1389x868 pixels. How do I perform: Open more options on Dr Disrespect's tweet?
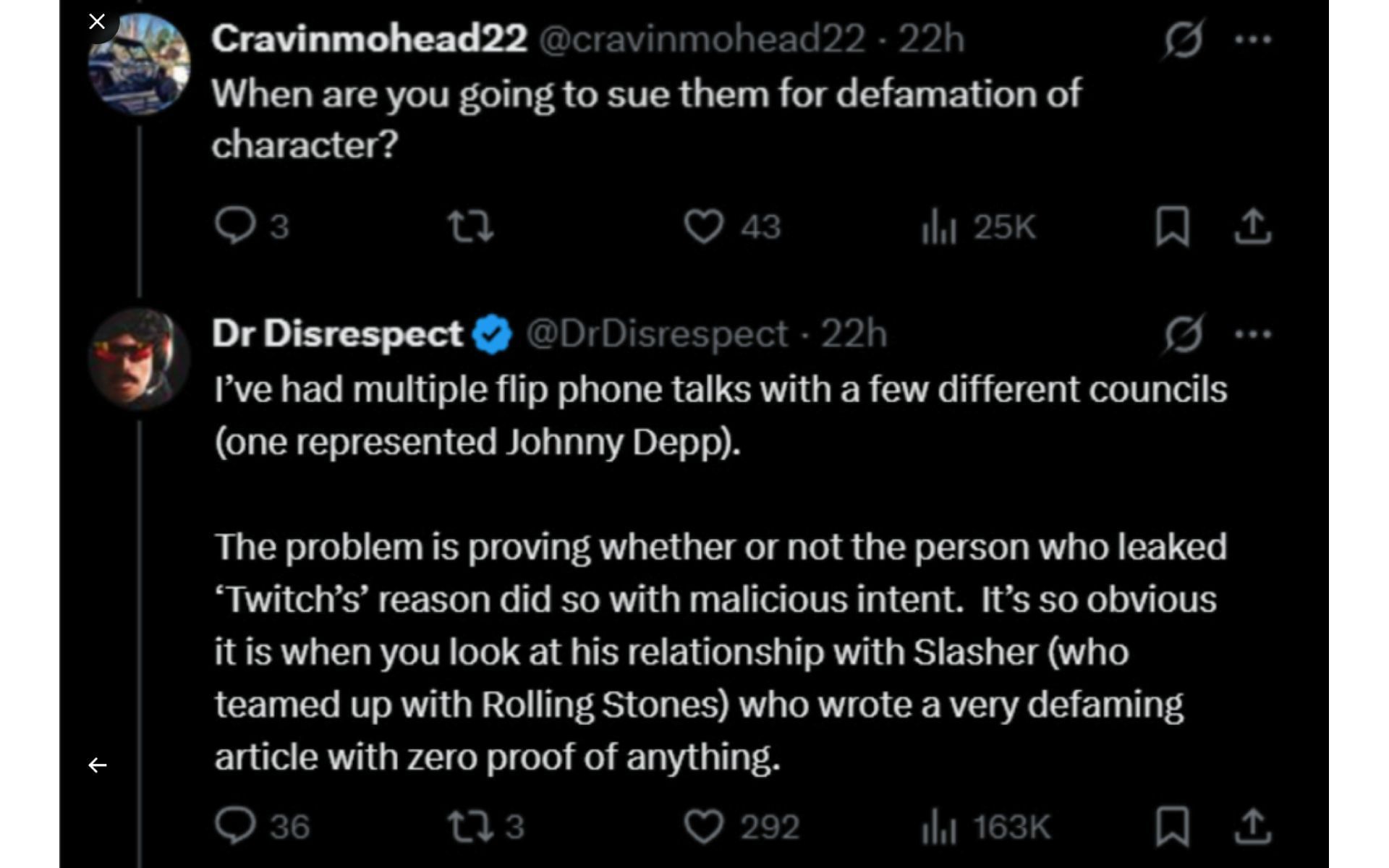(x=1253, y=334)
